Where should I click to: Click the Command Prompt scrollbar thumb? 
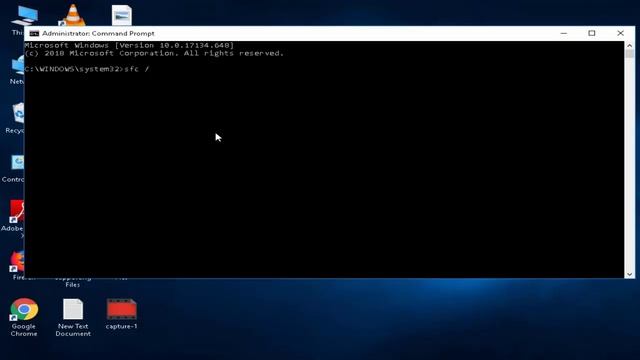point(629,54)
